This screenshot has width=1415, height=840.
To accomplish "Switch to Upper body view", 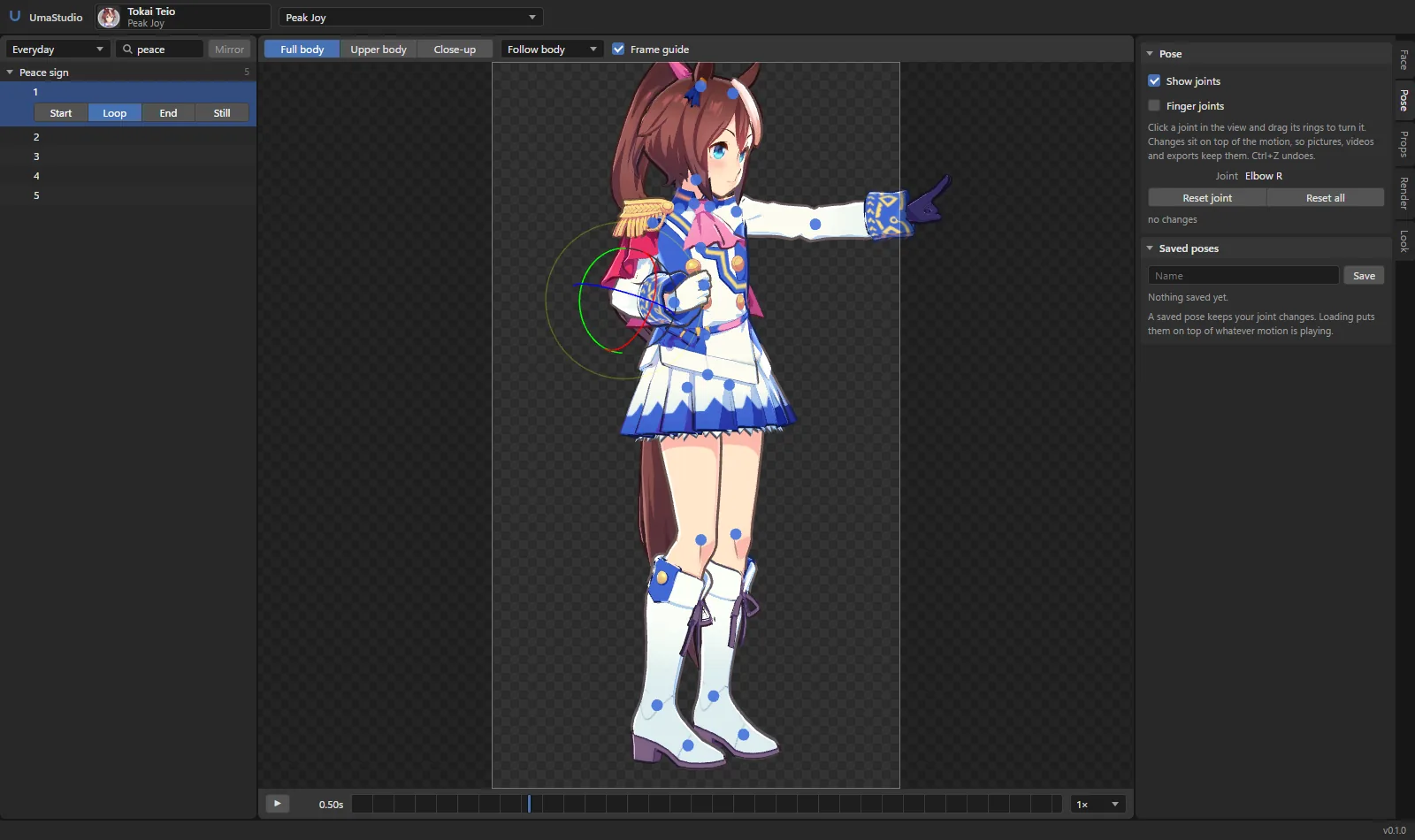I will (379, 50).
